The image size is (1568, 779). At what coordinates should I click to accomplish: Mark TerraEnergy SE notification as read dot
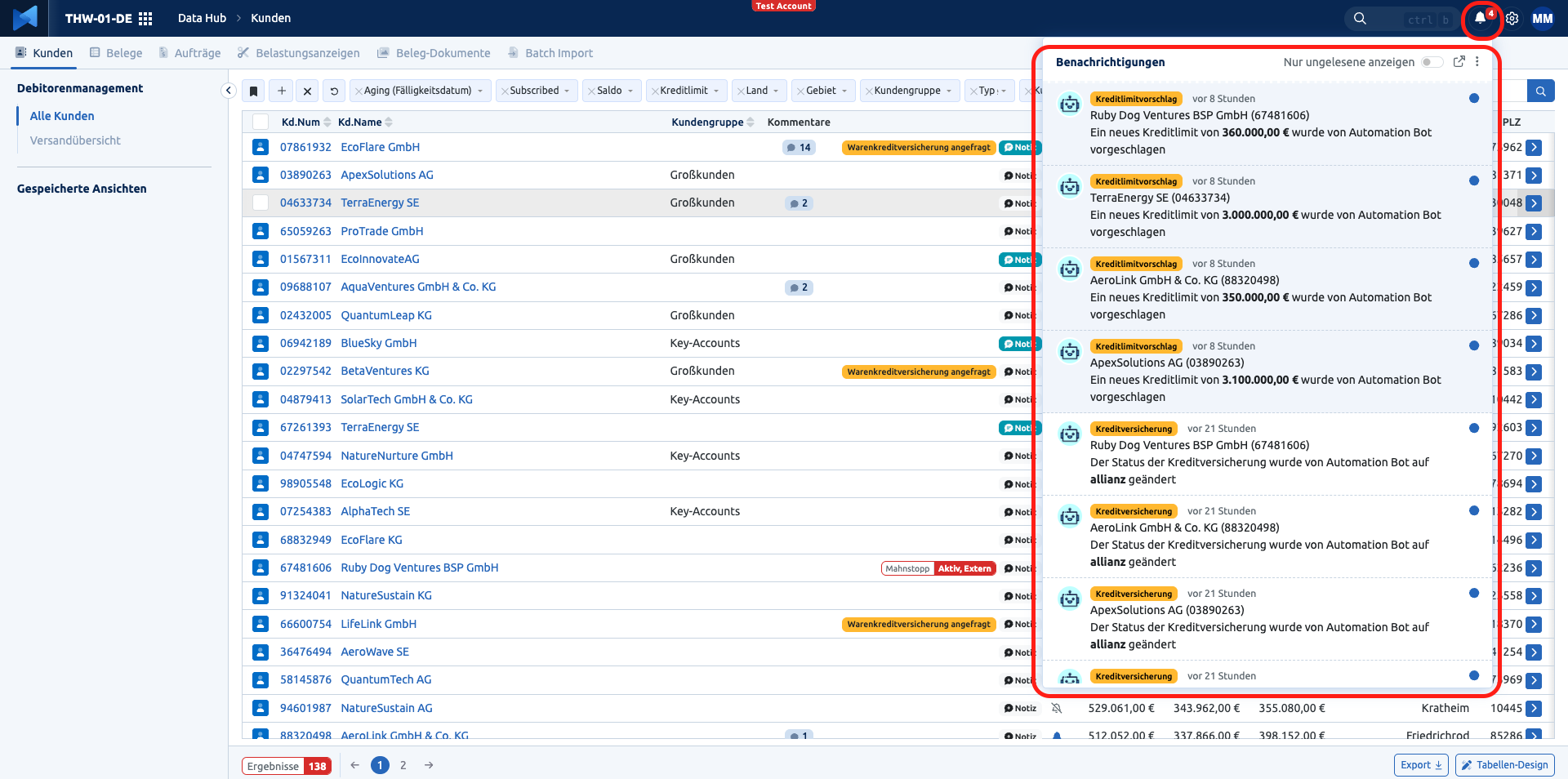click(1474, 180)
